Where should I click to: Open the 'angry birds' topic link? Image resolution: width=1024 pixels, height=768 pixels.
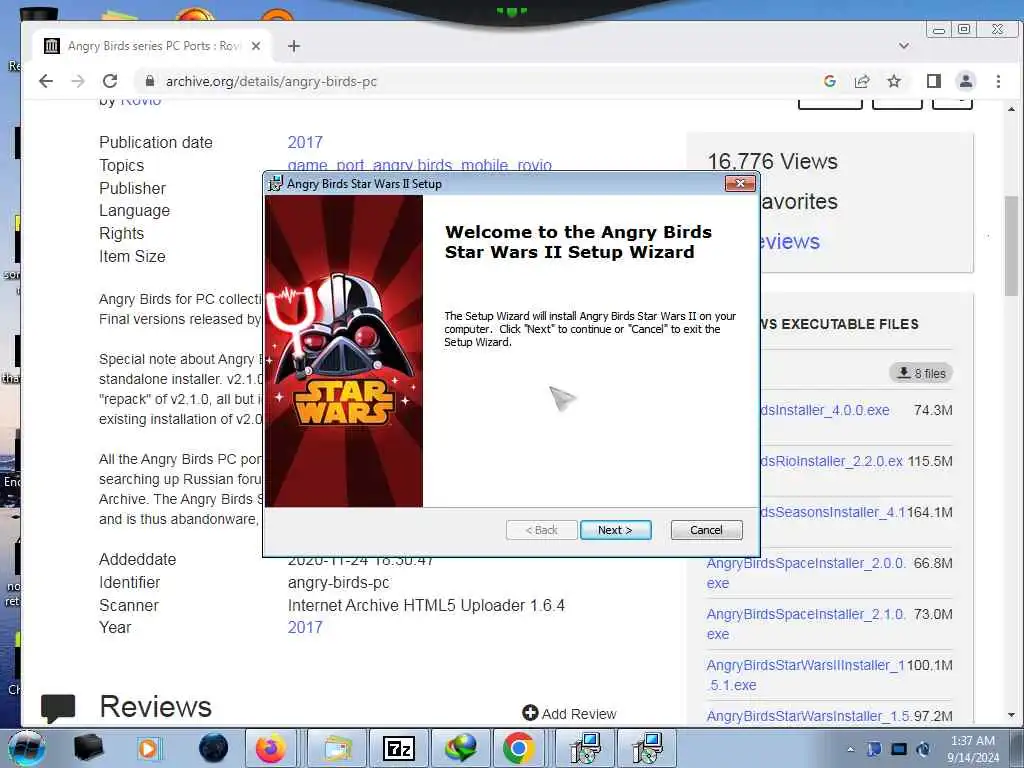(412, 165)
